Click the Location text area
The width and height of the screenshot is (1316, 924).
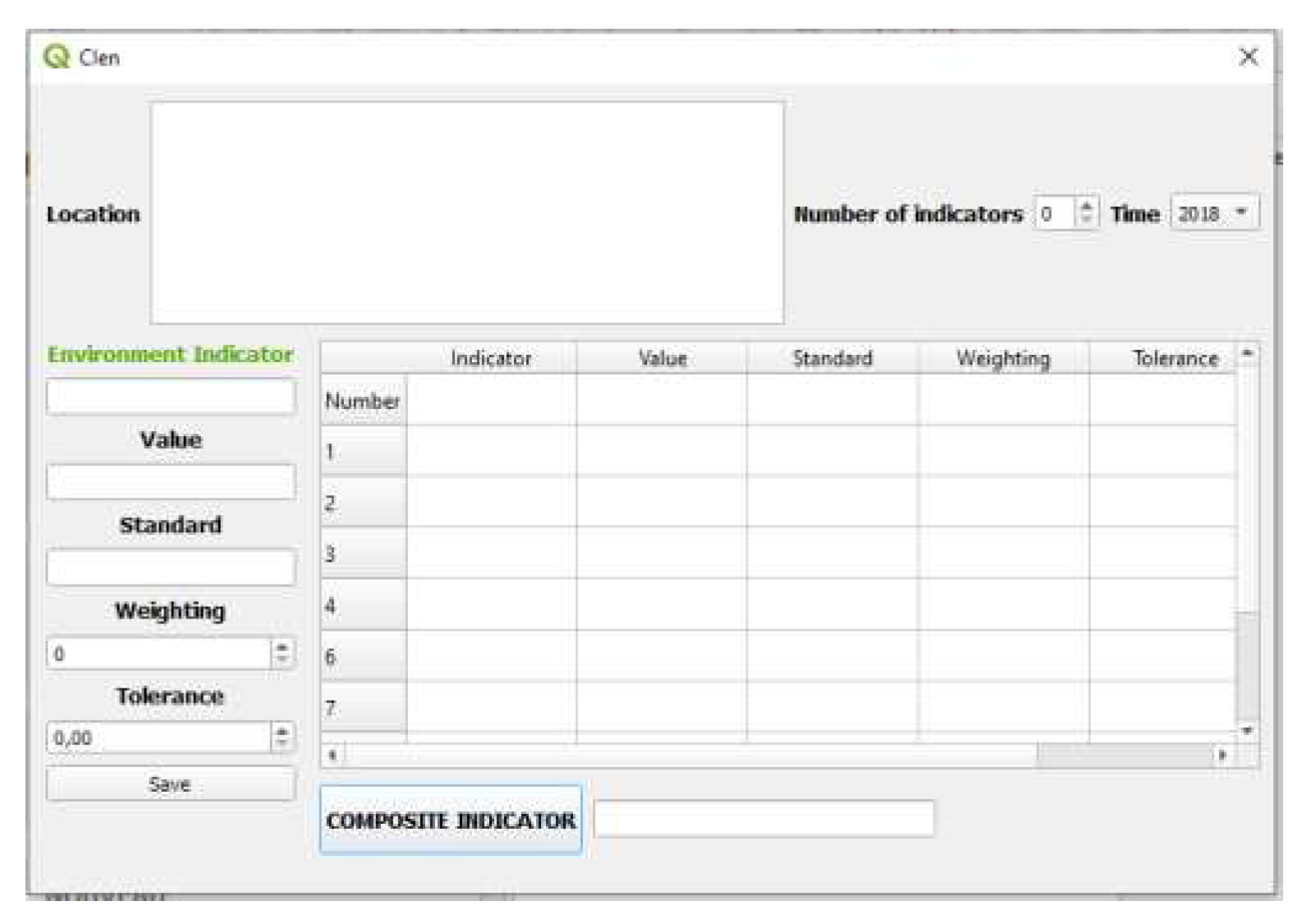(x=466, y=213)
